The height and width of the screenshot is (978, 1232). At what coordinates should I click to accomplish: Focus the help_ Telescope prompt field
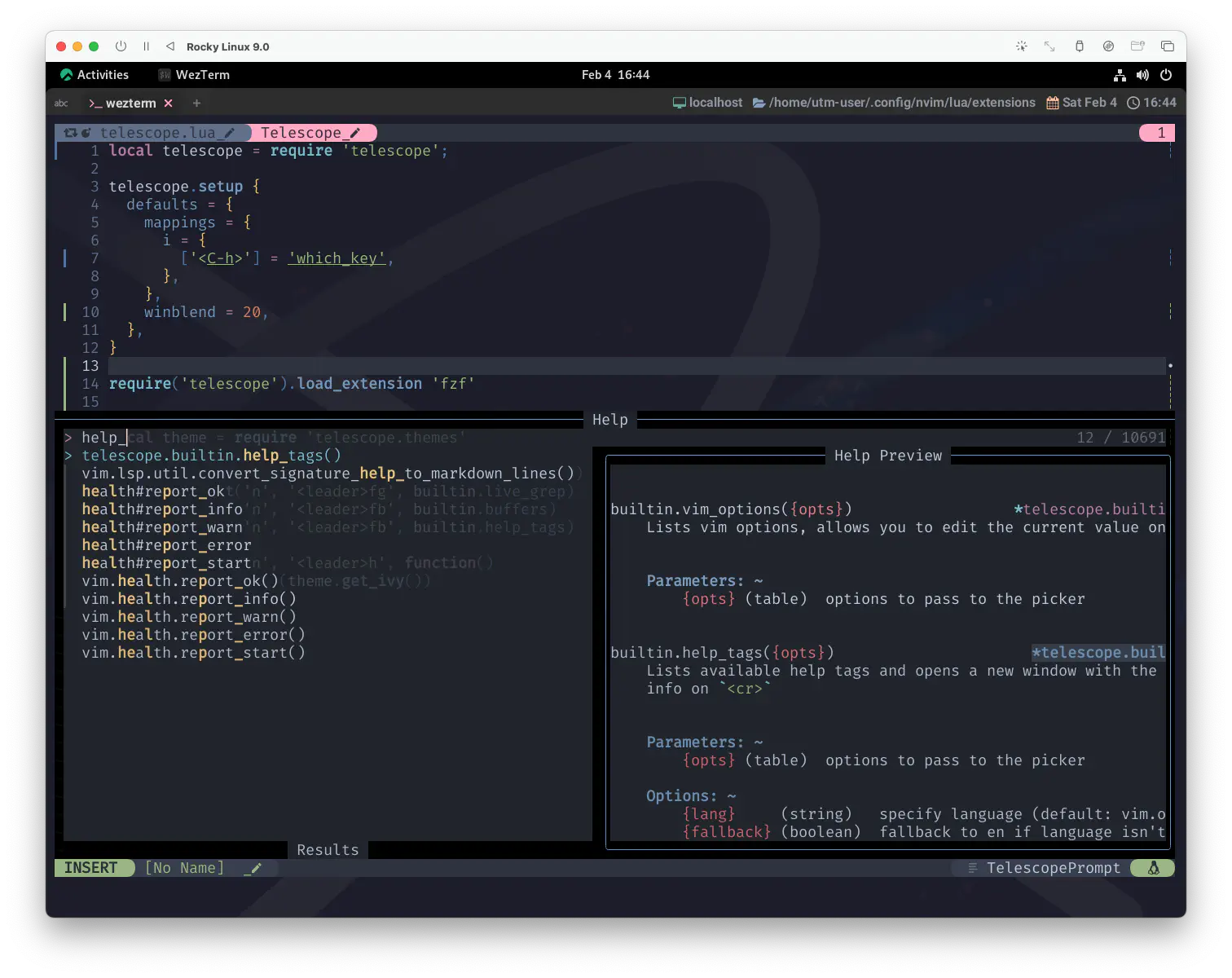point(326,438)
